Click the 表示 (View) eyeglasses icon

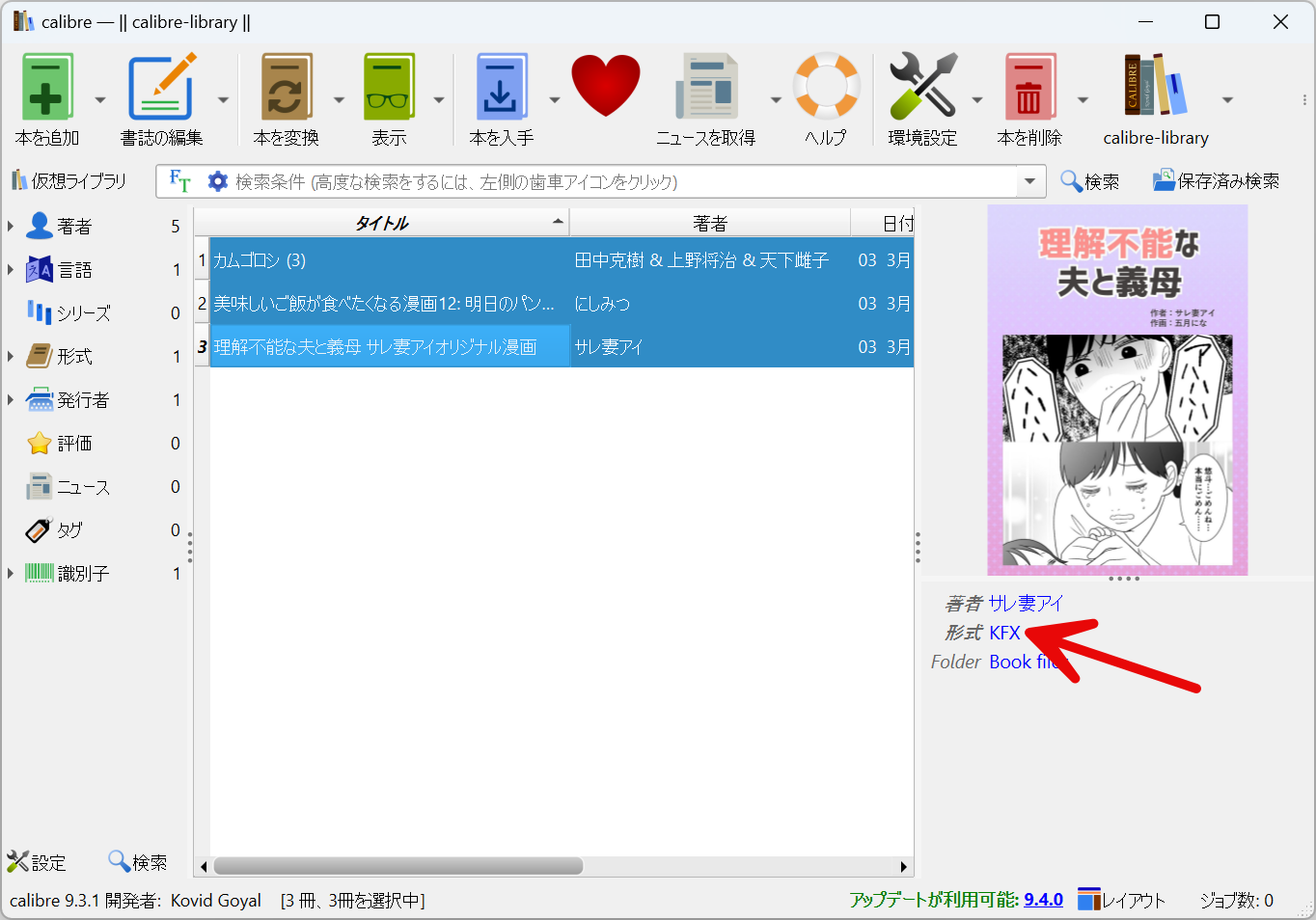pyautogui.click(x=388, y=85)
